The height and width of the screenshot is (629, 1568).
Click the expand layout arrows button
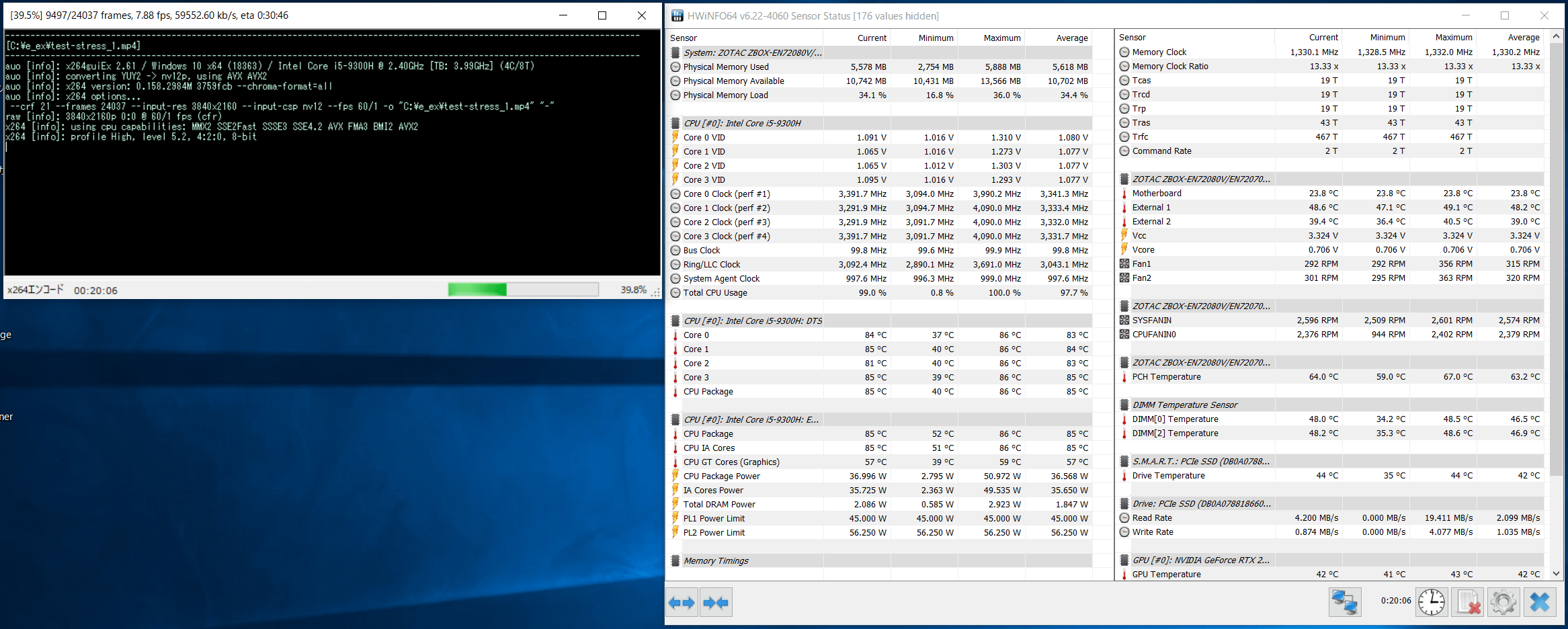coord(682,603)
